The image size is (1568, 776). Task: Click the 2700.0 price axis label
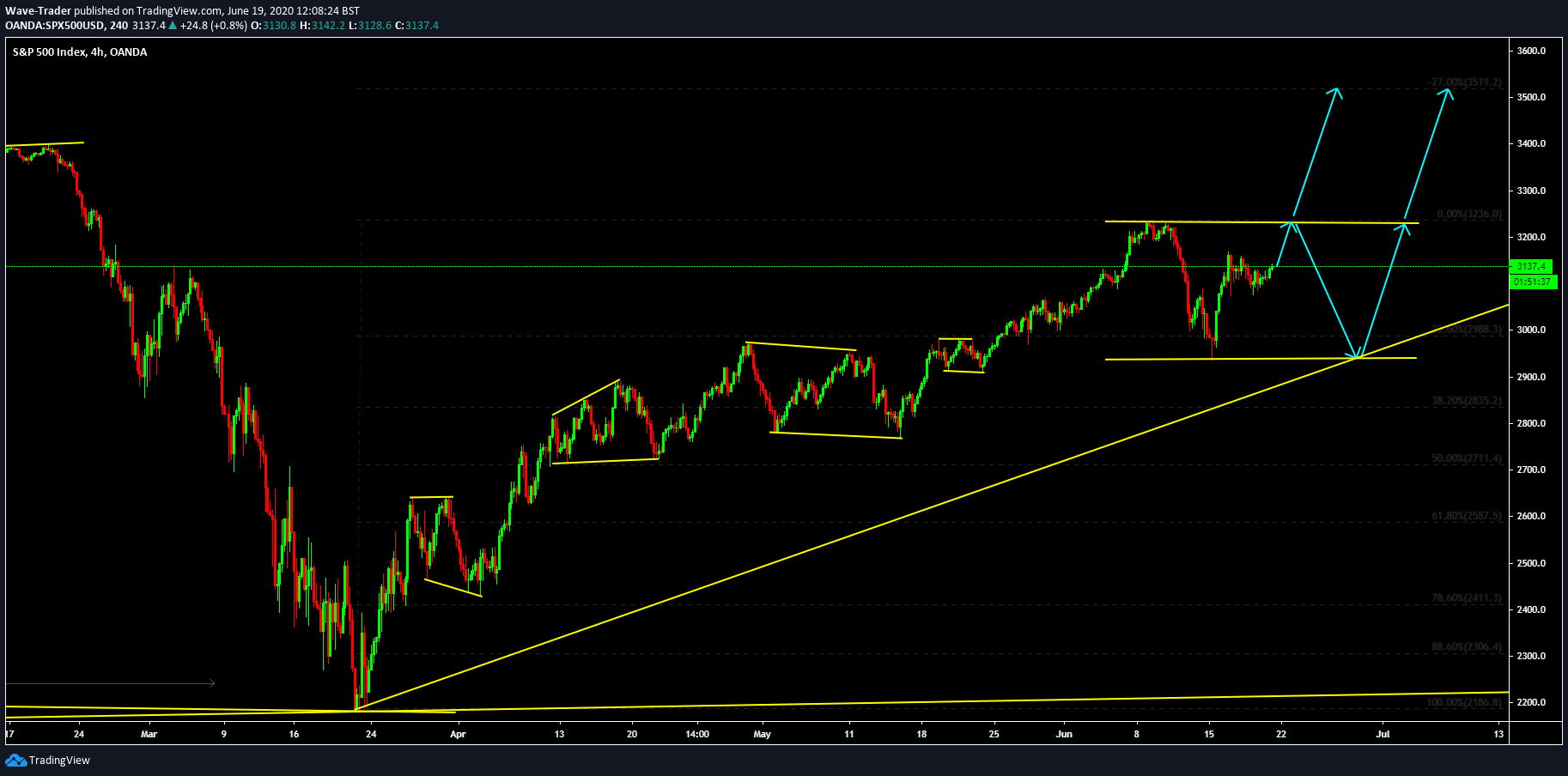[1531, 470]
